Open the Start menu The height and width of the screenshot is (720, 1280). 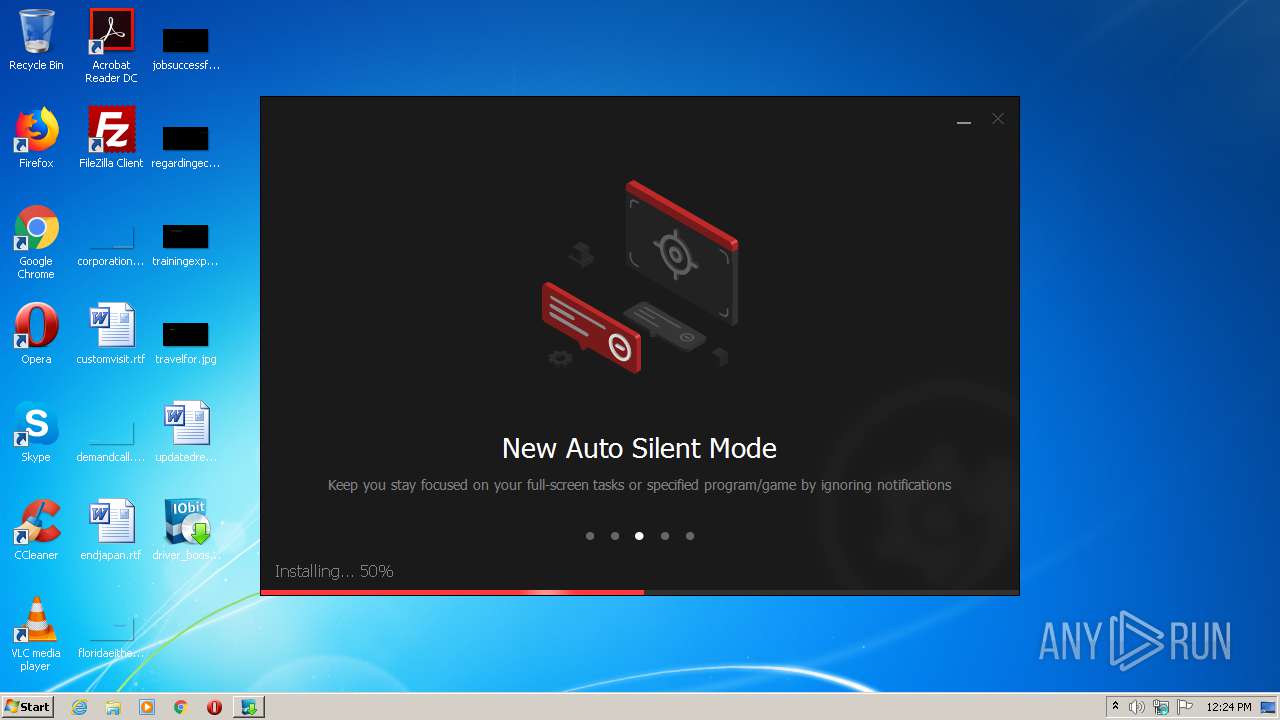(x=28, y=707)
